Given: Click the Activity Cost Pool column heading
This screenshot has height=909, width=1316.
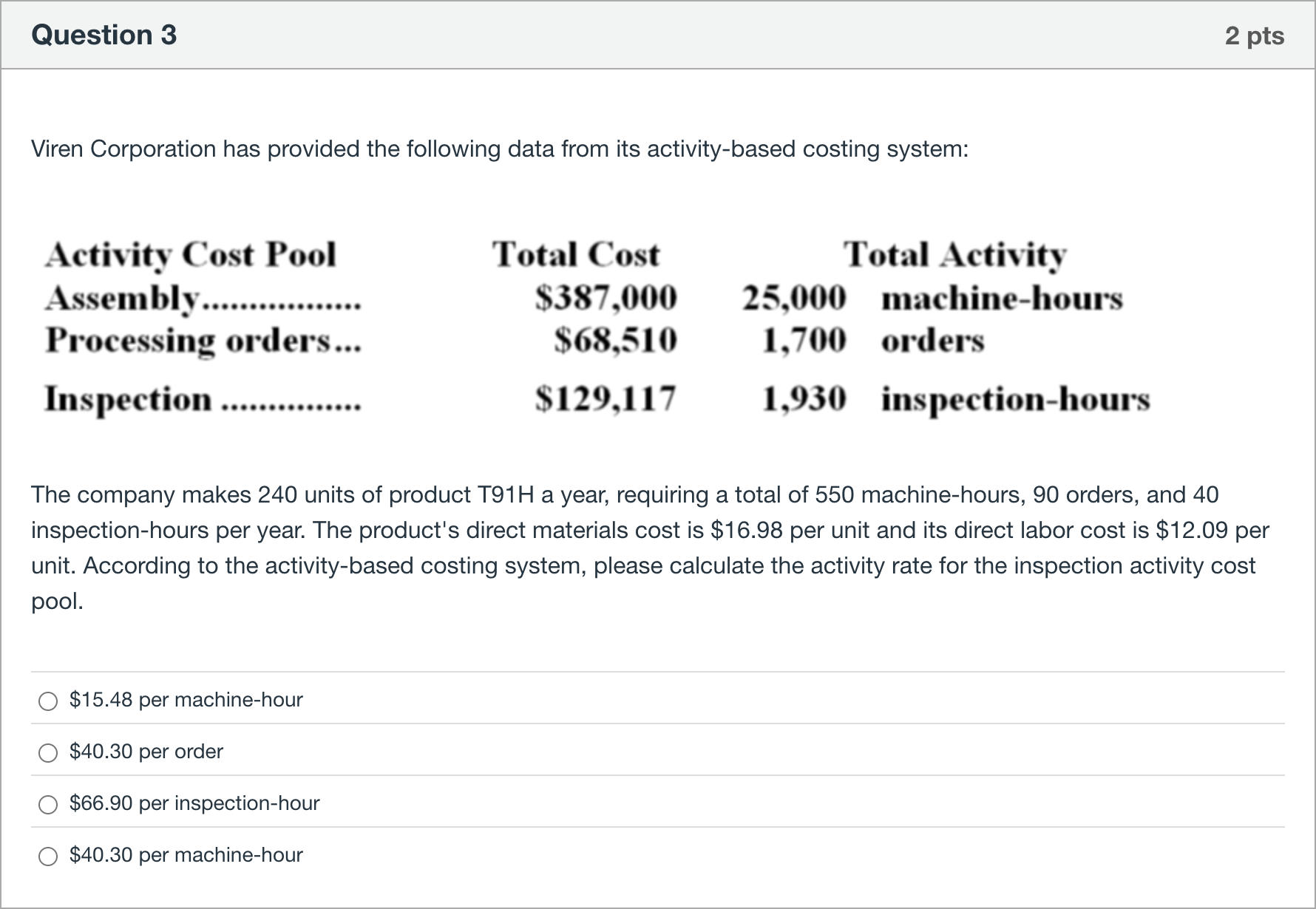Looking at the screenshot, I should (191, 255).
